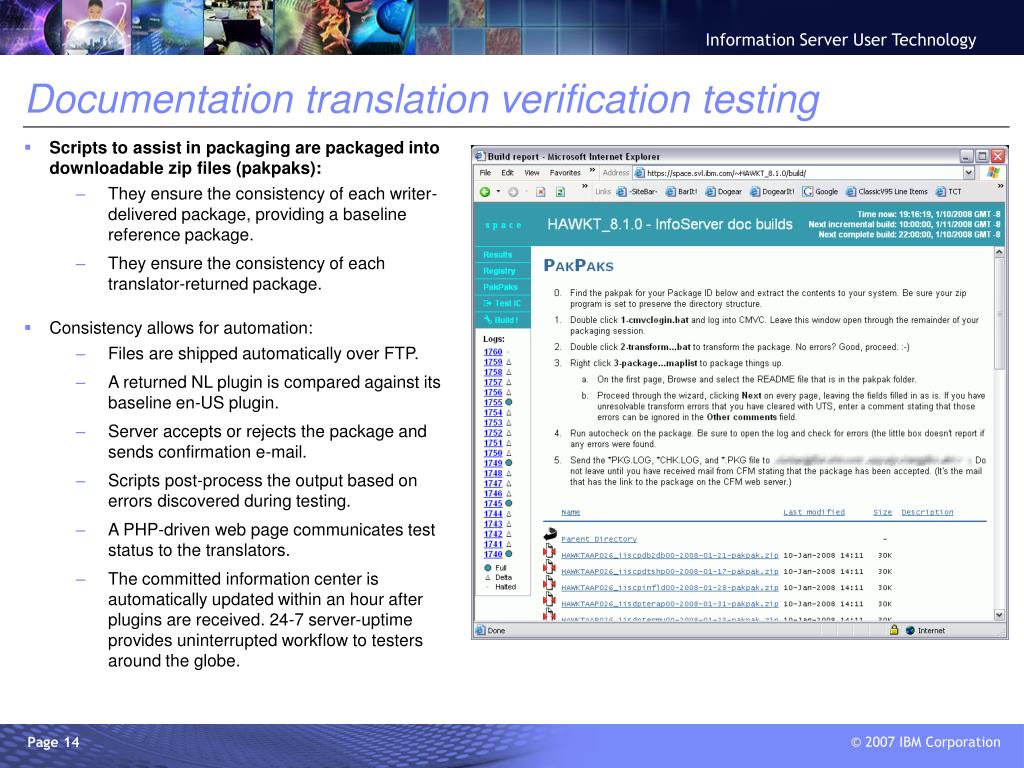This screenshot has width=1024, height=768.
Task: Open the Dogear links bookmark
Action: tap(724, 192)
